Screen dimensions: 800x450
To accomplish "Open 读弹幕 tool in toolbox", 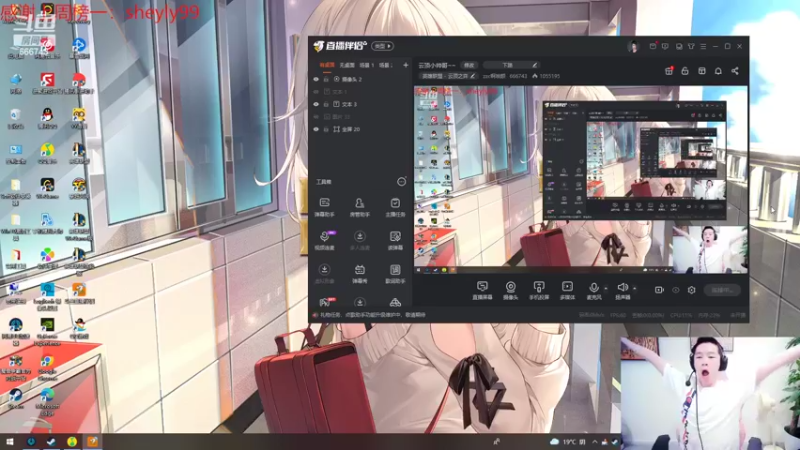I will pyautogui.click(x=395, y=240).
